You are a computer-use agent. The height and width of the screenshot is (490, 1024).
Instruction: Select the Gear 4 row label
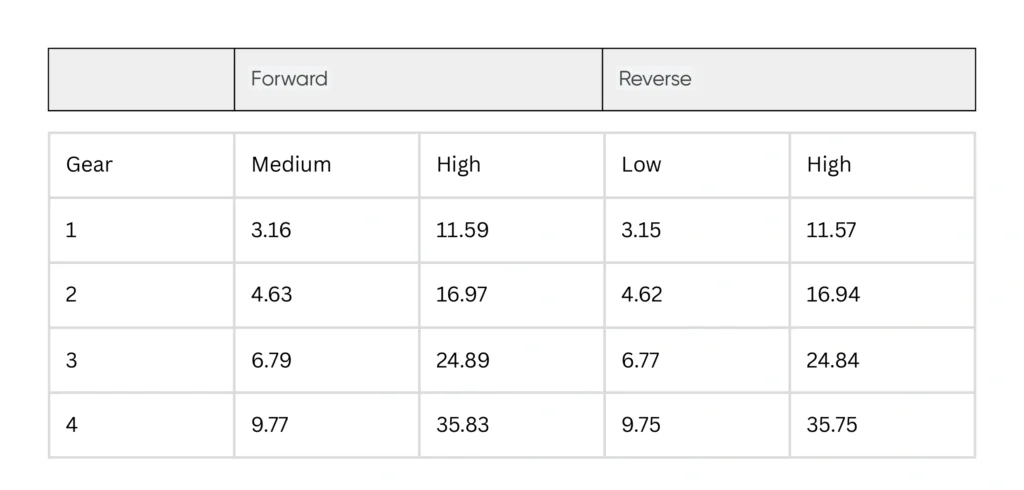pos(72,425)
